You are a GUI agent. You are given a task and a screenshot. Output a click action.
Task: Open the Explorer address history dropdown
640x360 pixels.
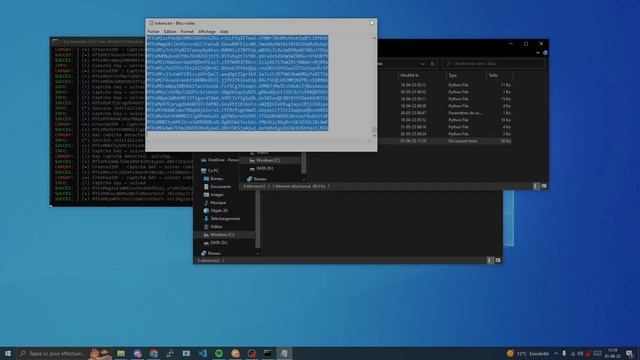pos(422,64)
